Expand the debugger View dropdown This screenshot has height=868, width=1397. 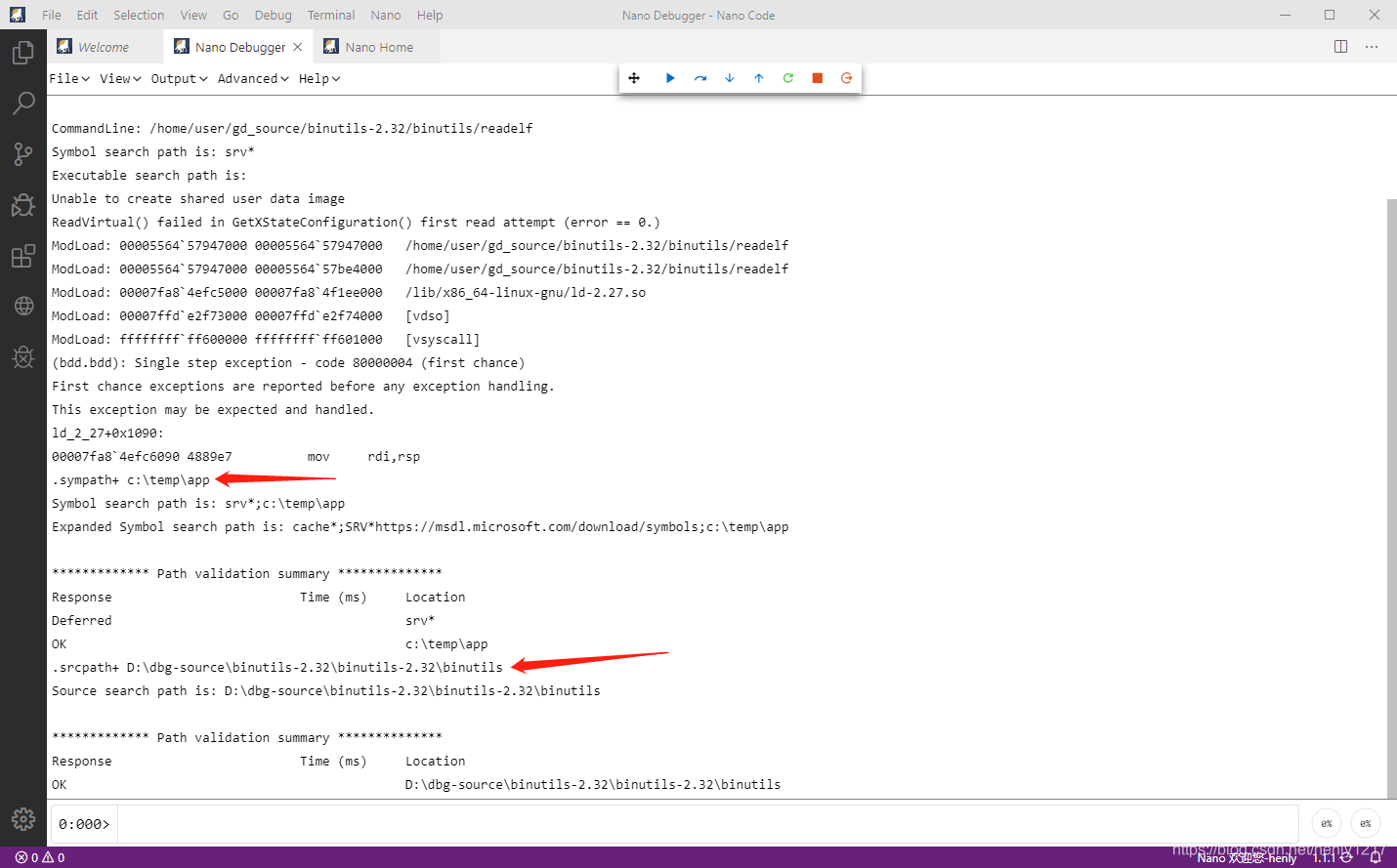pyautogui.click(x=120, y=78)
